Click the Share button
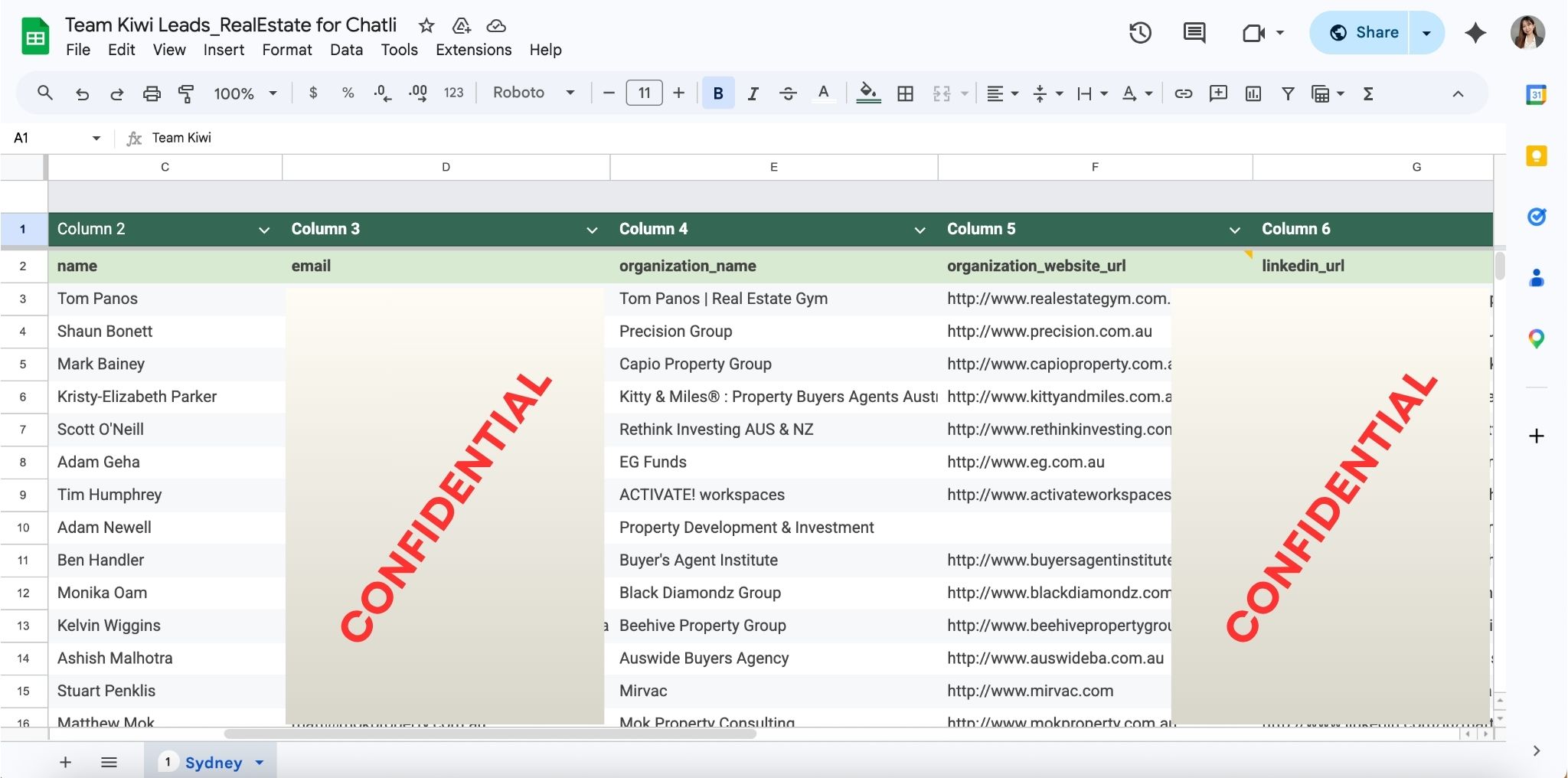This screenshot has height=778, width=1568. pos(1361,33)
